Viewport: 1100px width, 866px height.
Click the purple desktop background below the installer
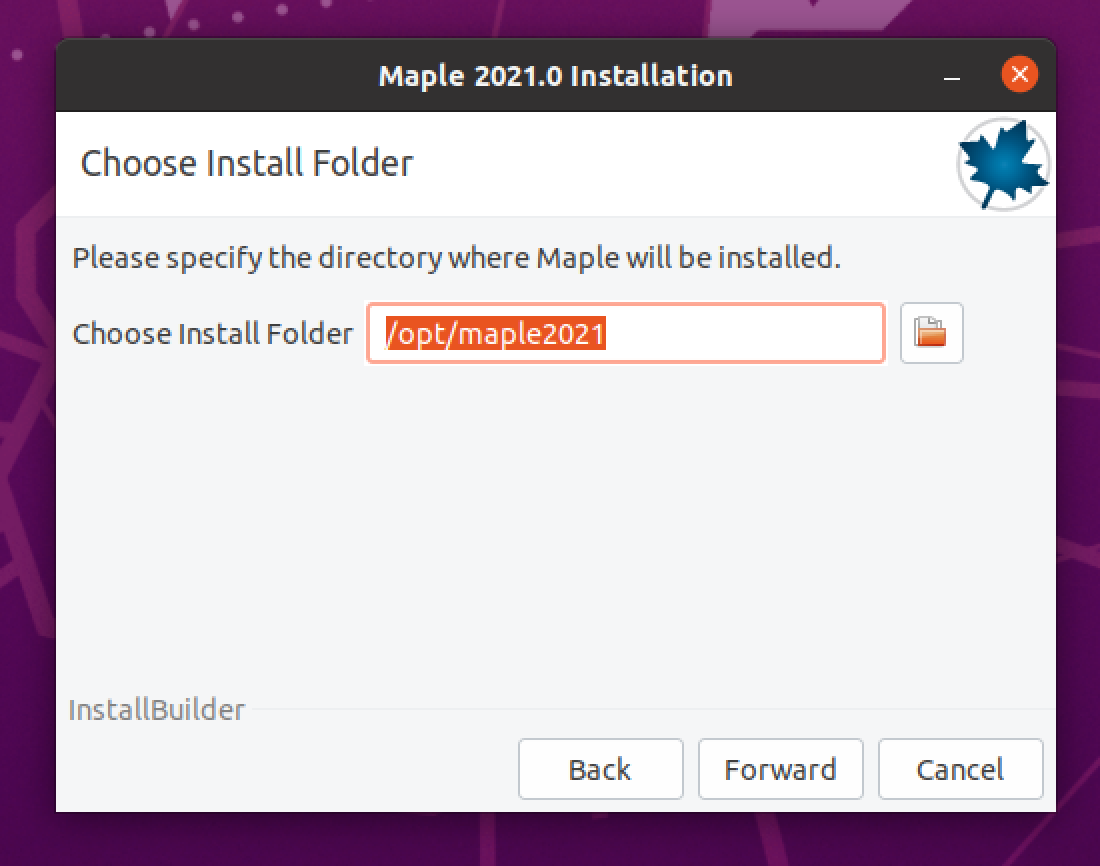pyautogui.click(x=550, y=840)
